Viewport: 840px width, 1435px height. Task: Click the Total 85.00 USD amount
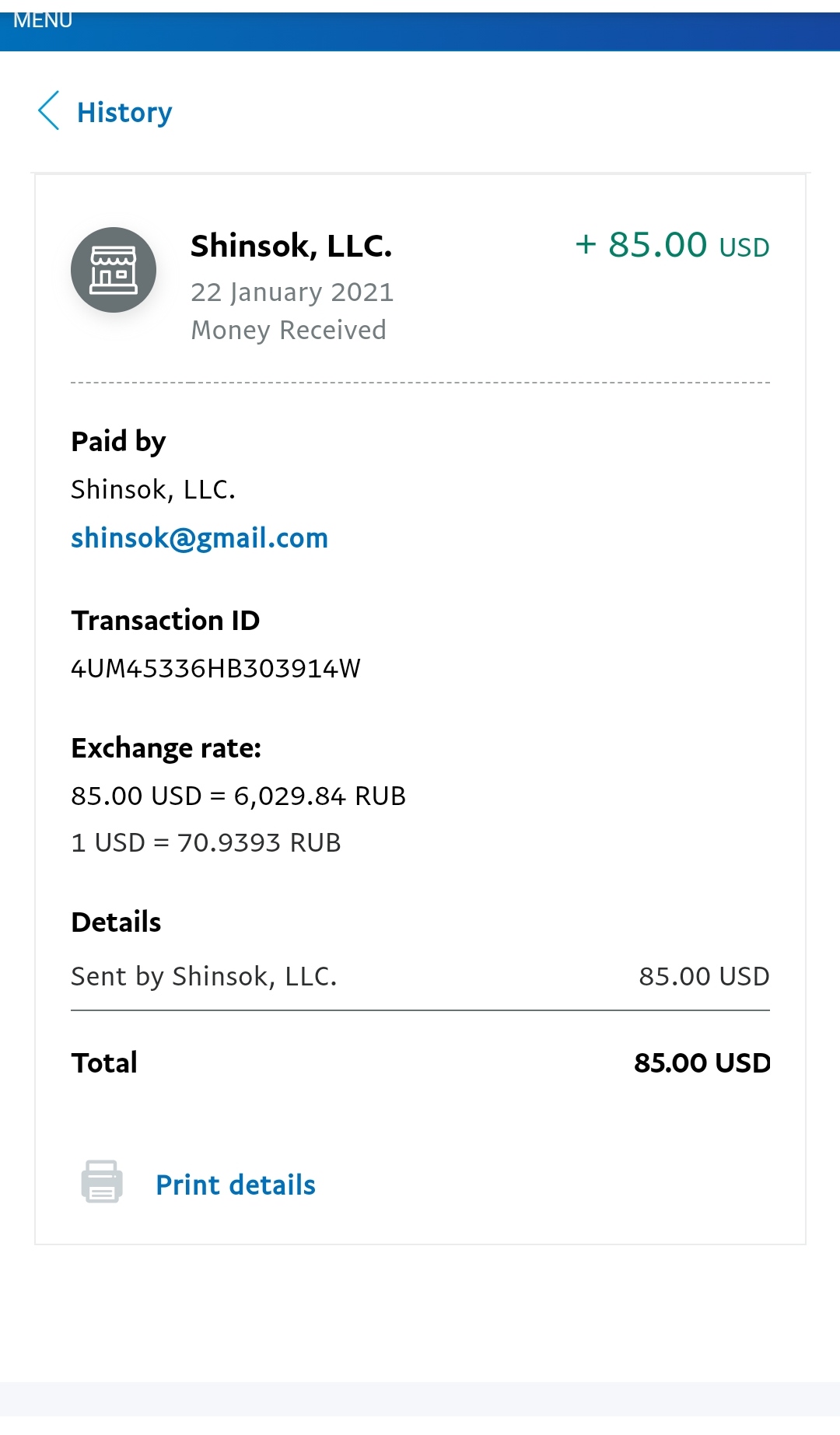[702, 1062]
